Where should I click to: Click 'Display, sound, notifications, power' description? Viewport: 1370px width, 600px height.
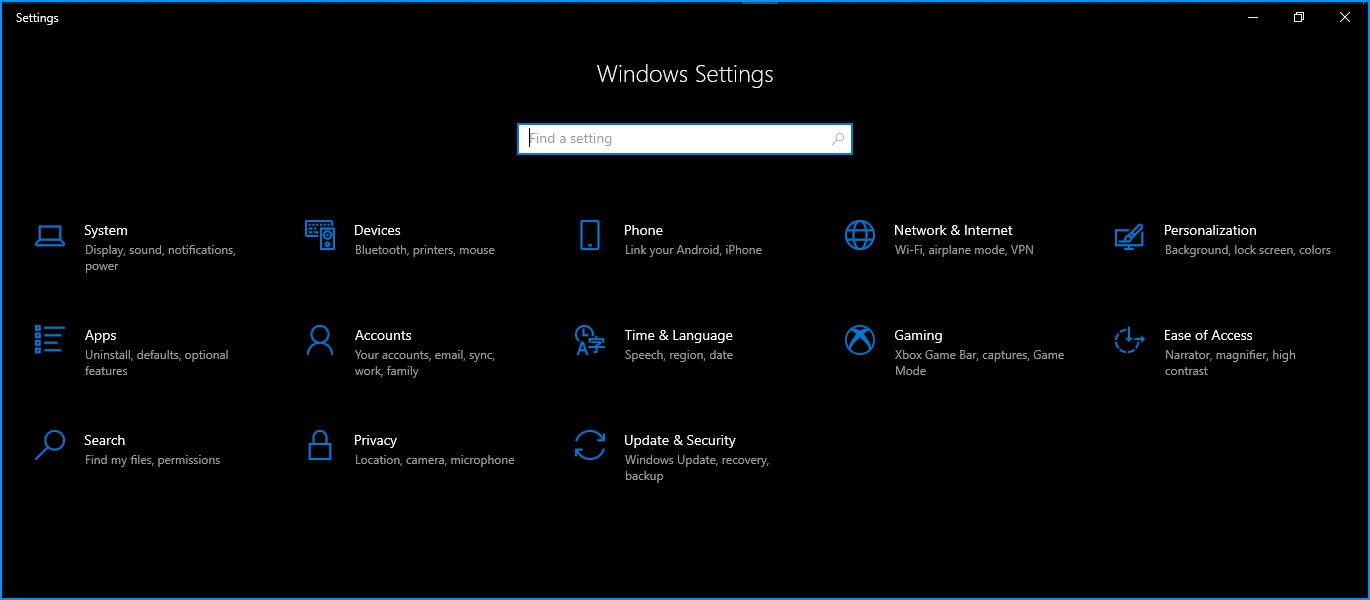(x=160, y=258)
